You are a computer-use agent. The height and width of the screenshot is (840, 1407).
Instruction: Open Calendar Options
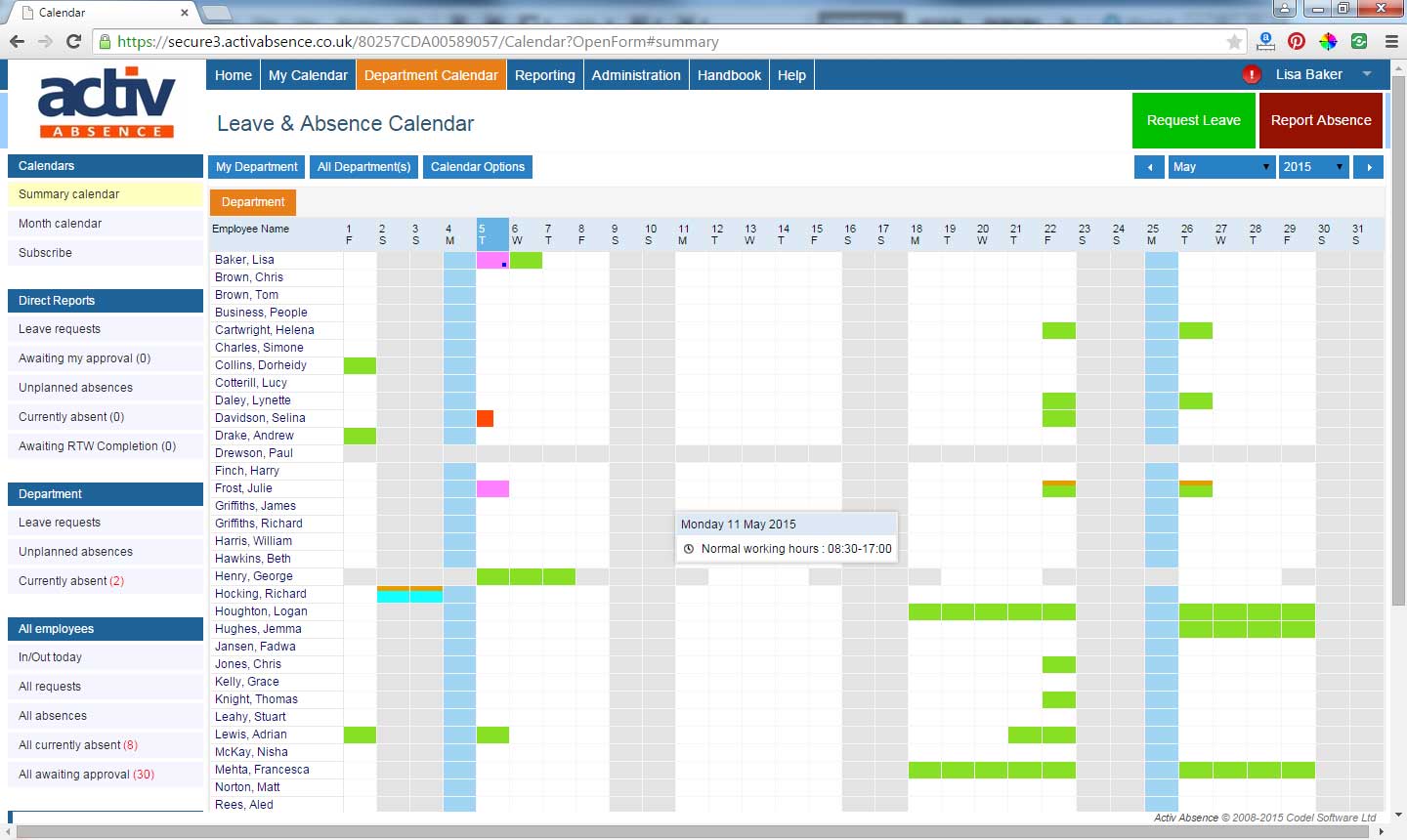coord(477,167)
